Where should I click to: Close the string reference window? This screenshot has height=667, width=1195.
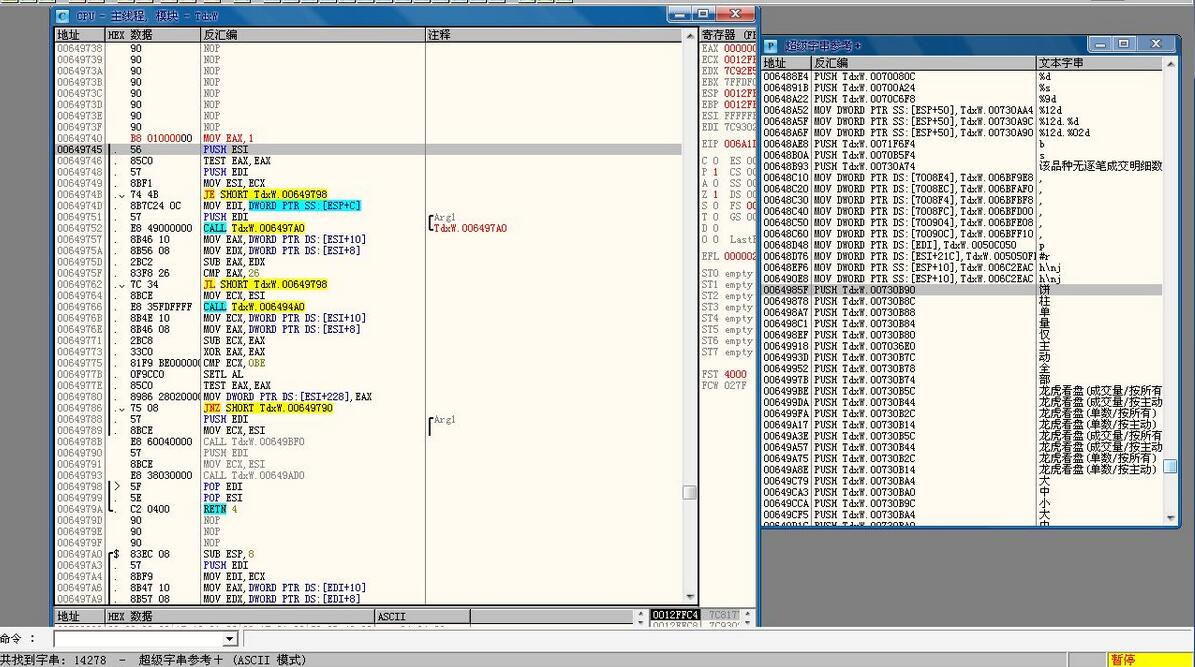(1157, 44)
